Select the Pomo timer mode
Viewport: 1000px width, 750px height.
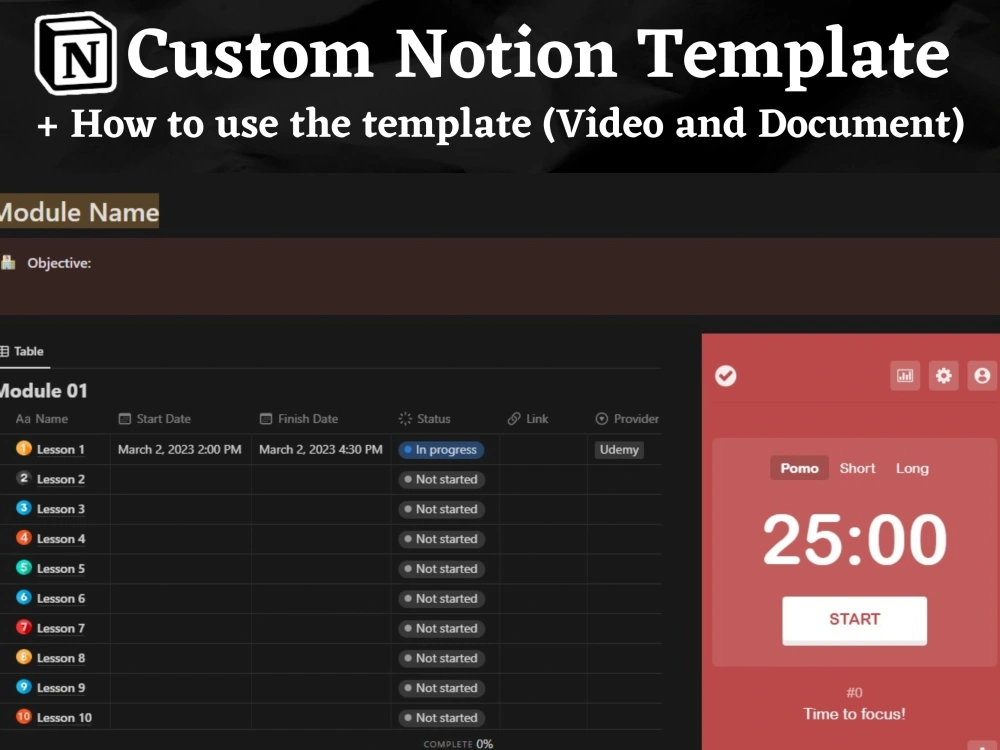[799, 468]
